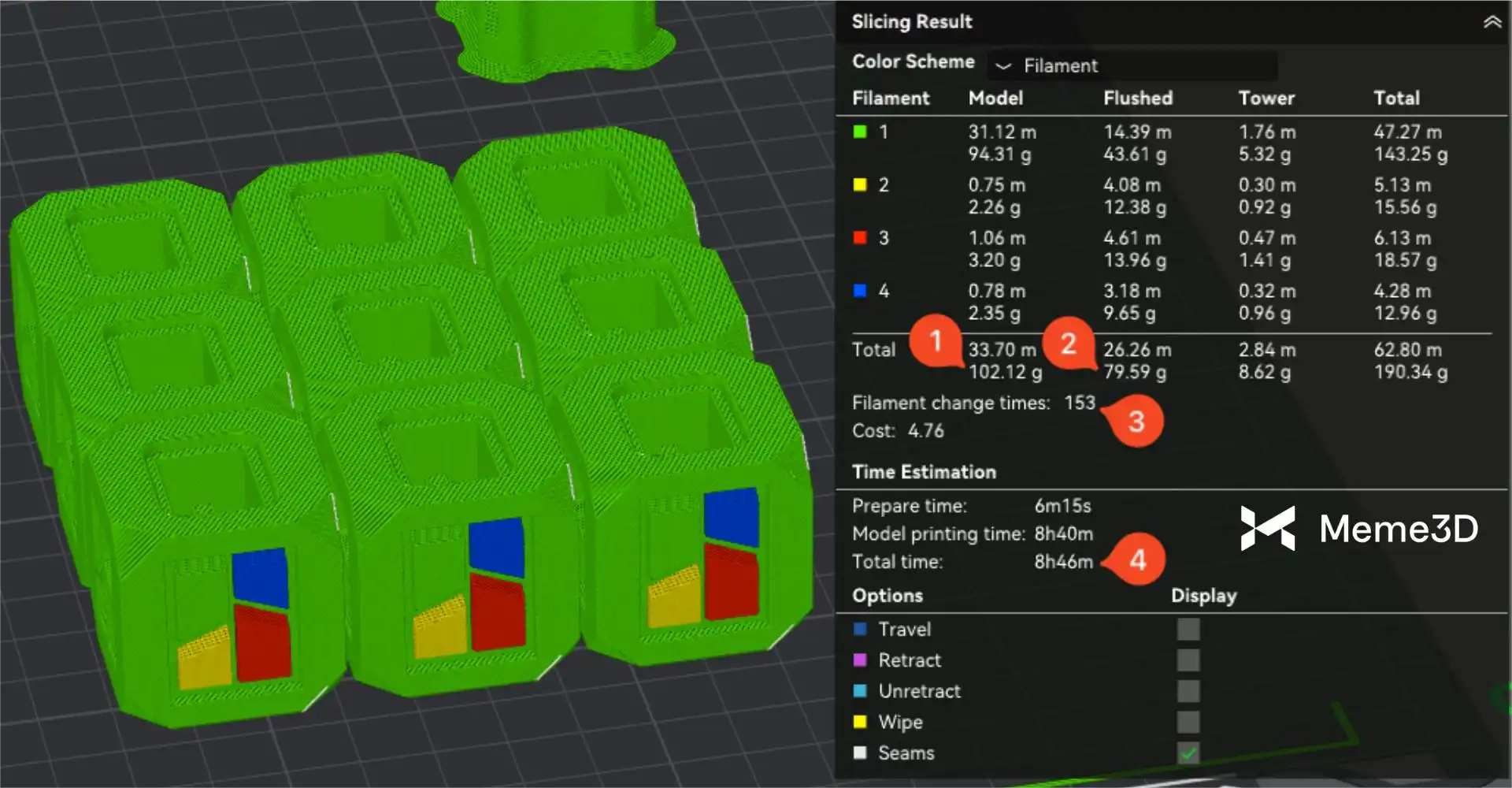Click the Flushed column header
This screenshot has width=1512, height=788.
click(x=1137, y=98)
